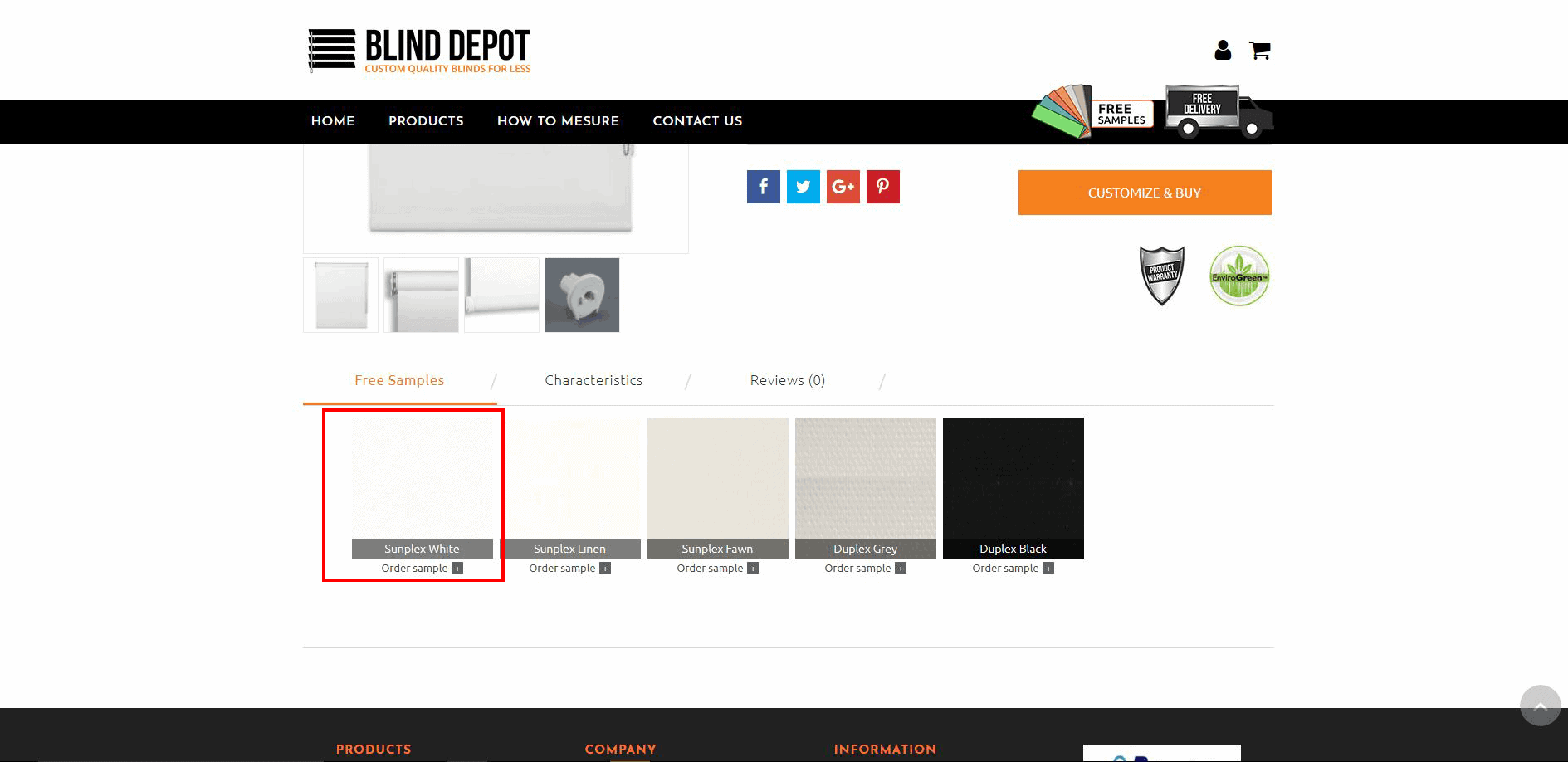Open the Reviews (0) tab
The image size is (1568, 762).
[x=787, y=380]
